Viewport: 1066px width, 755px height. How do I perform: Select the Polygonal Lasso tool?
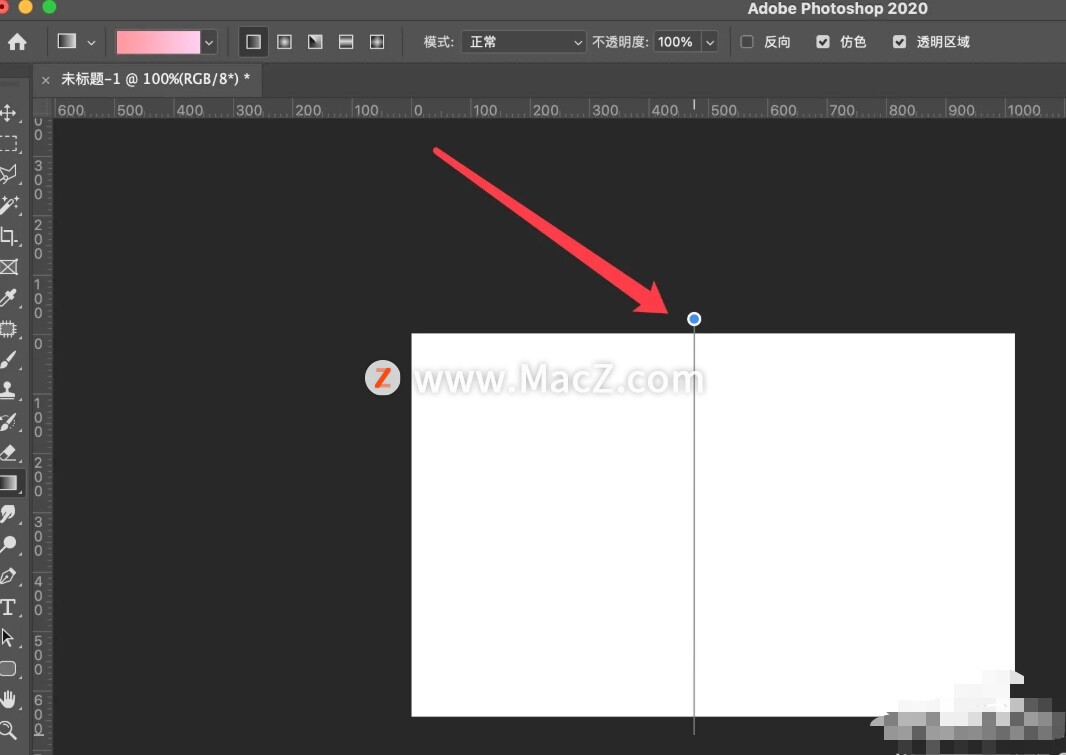click(9, 174)
